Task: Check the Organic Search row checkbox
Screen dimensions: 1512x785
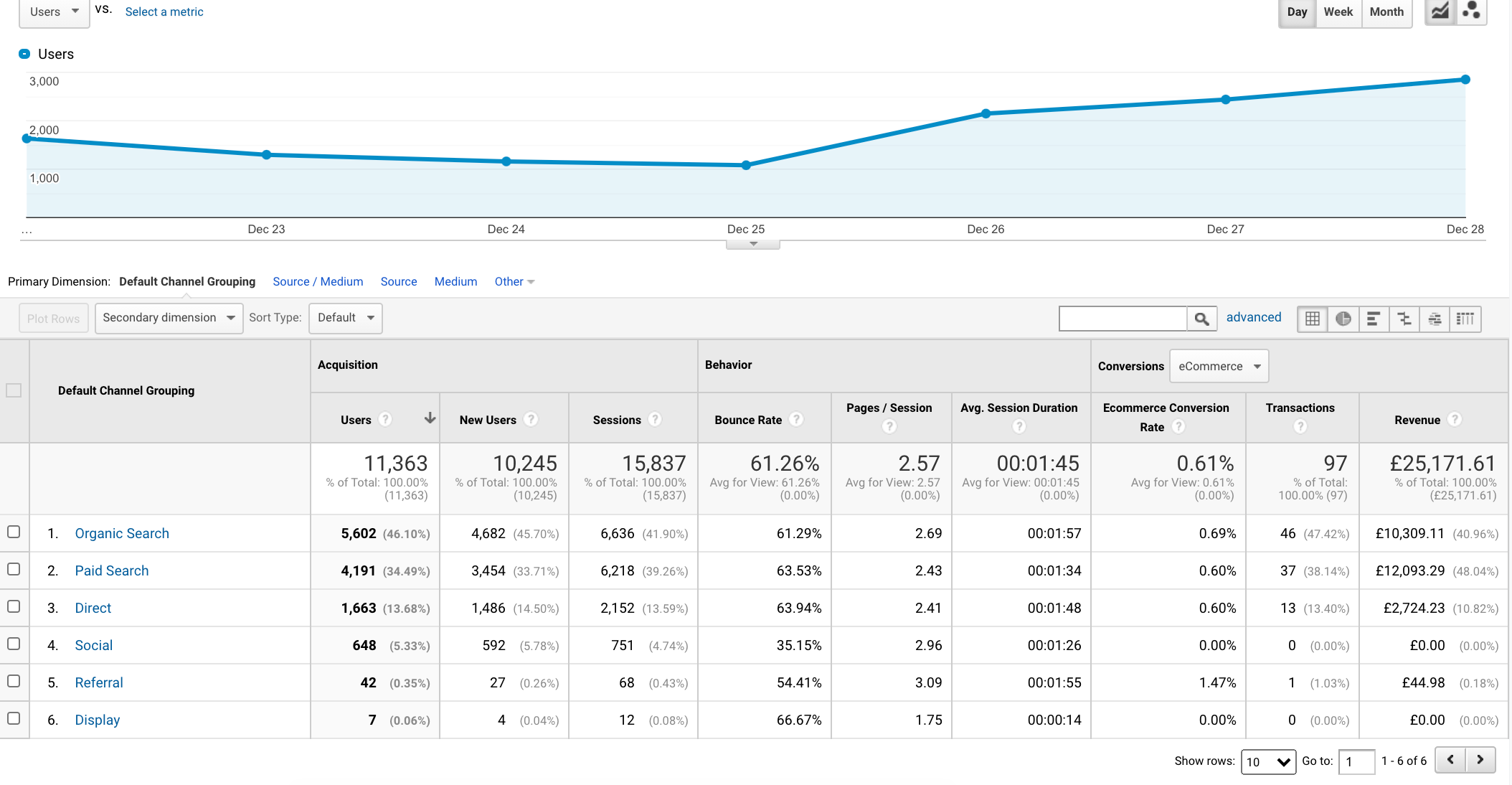Action: (14, 532)
